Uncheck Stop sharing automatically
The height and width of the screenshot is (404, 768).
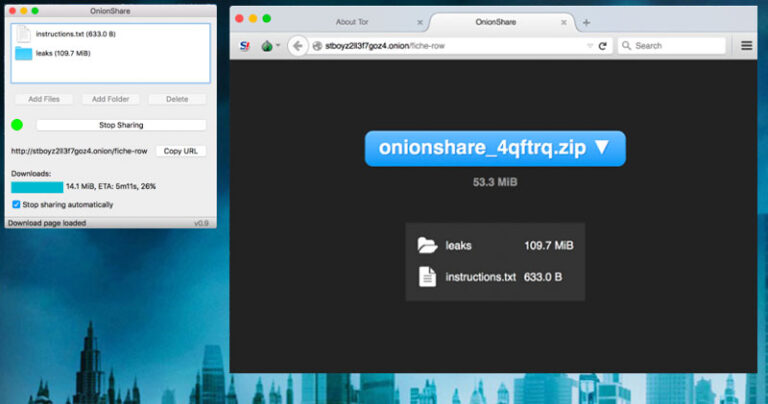[x=15, y=205]
